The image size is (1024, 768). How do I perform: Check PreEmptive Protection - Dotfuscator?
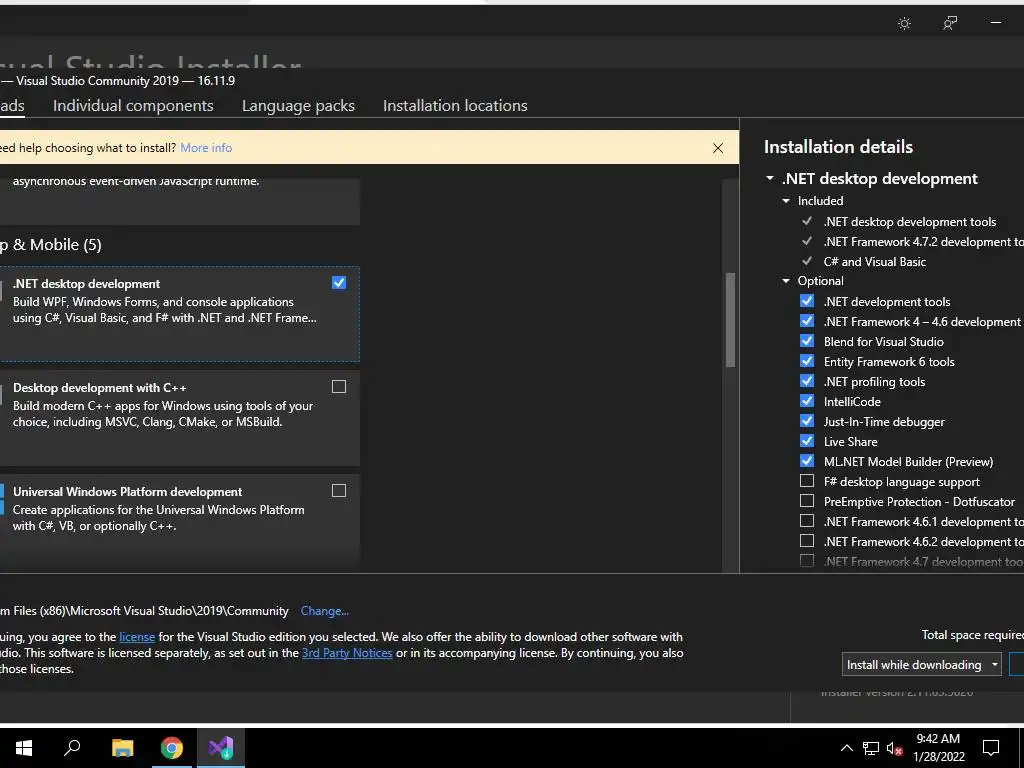807,501
